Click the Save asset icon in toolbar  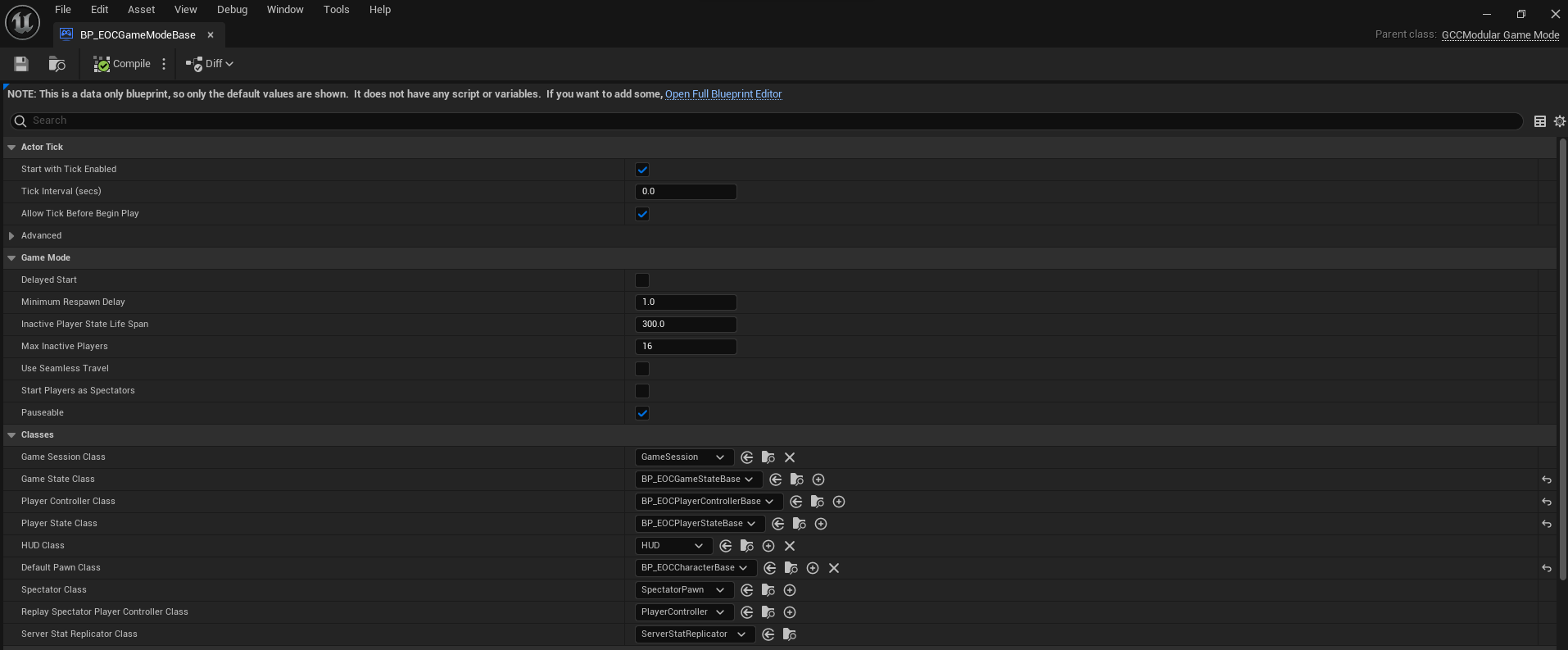[21, 64]
